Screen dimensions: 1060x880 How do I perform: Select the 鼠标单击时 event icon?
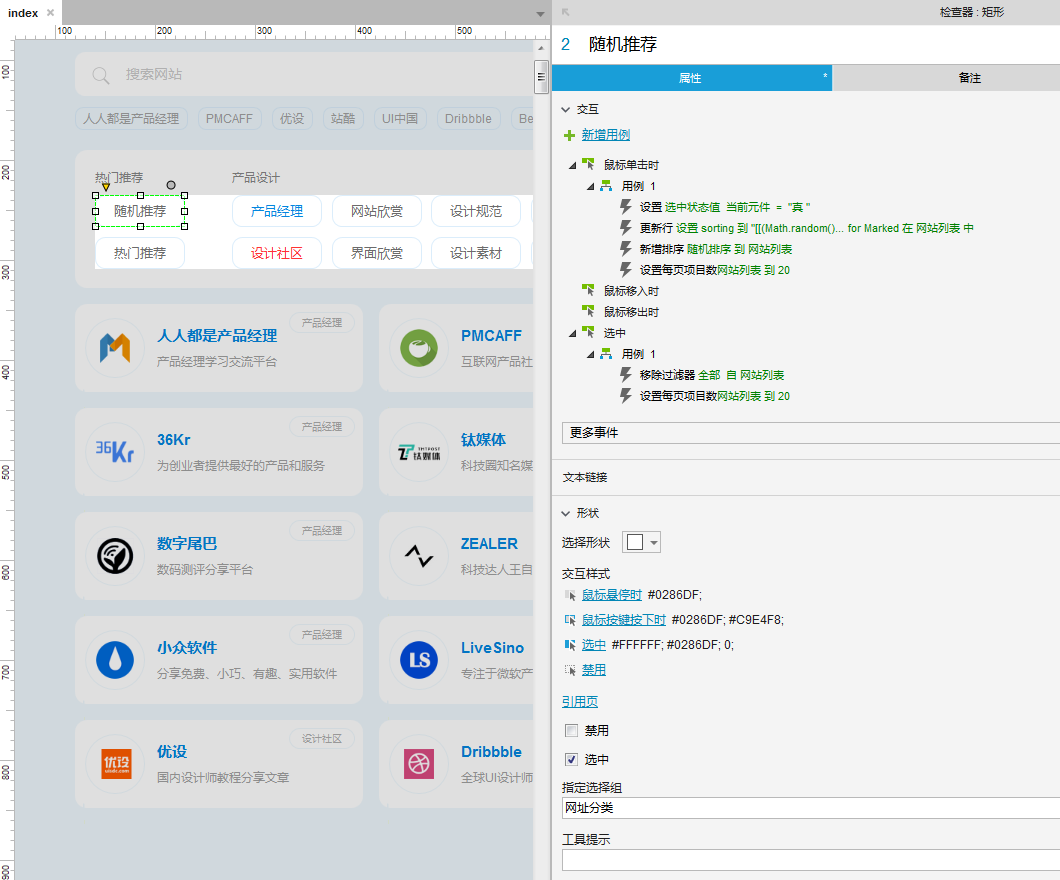pos(588,164)
